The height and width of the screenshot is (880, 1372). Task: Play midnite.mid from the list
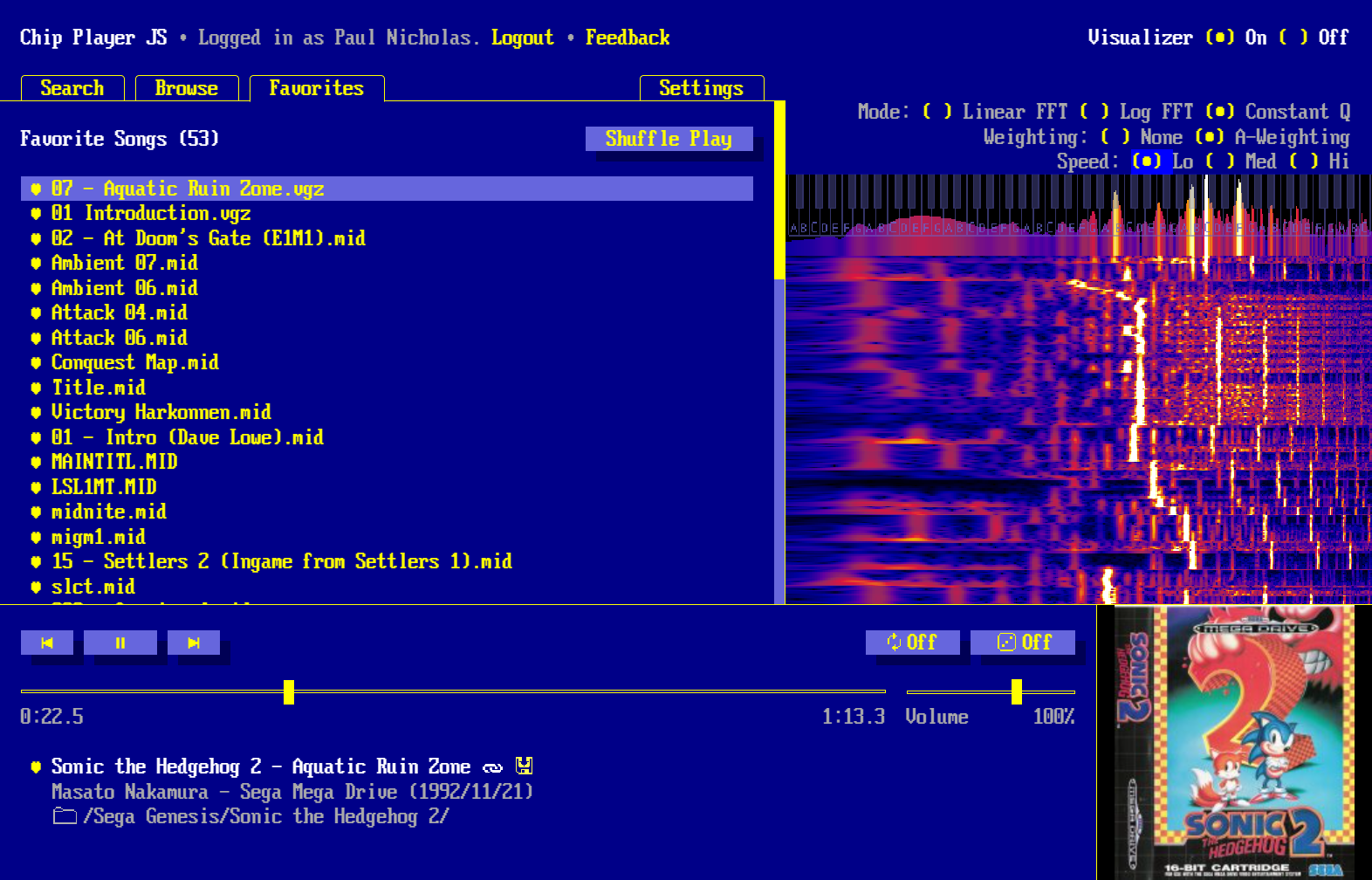(x=109, y=512)
